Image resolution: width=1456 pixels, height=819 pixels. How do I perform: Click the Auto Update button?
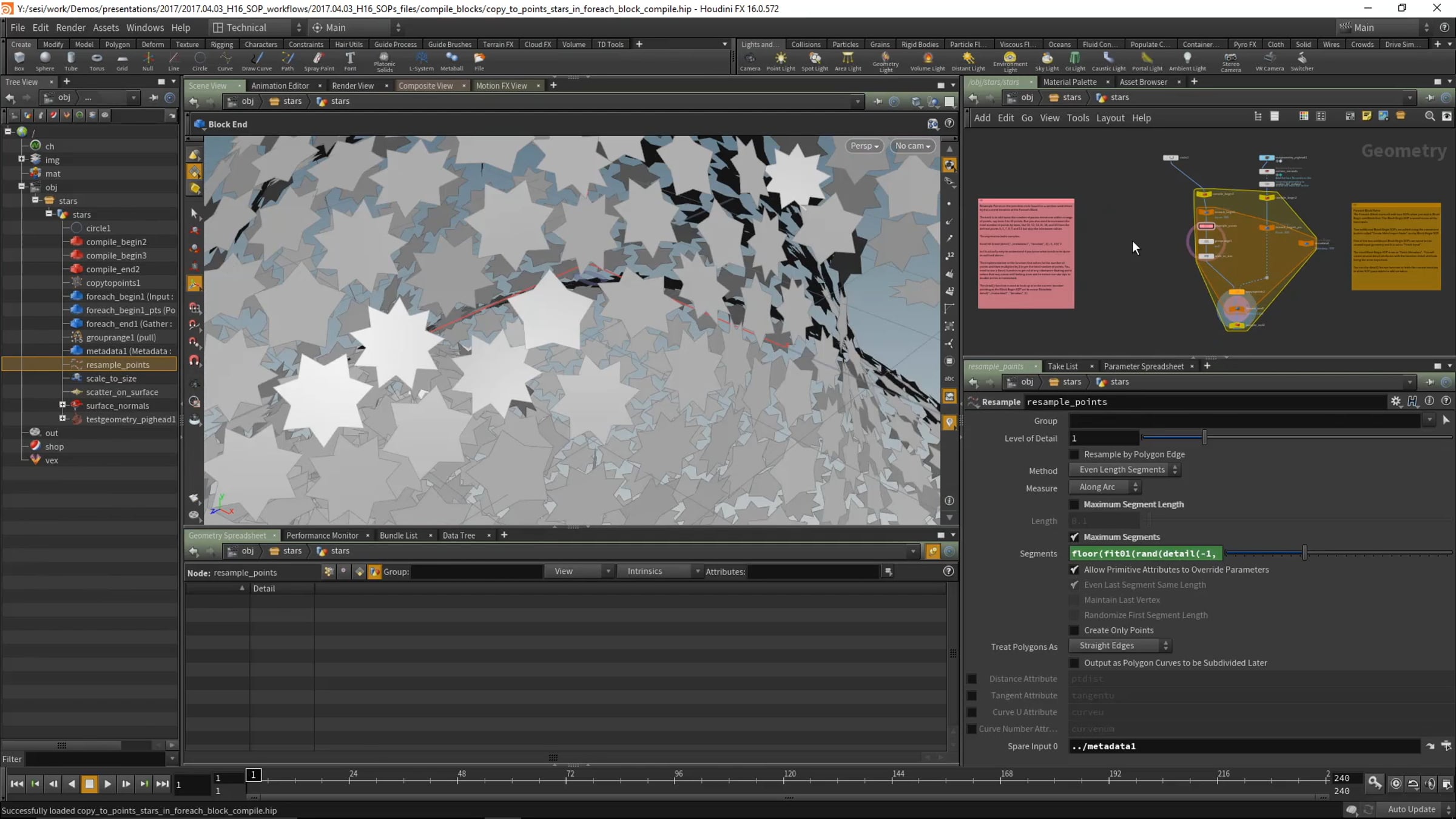[x=1412, y=810]
